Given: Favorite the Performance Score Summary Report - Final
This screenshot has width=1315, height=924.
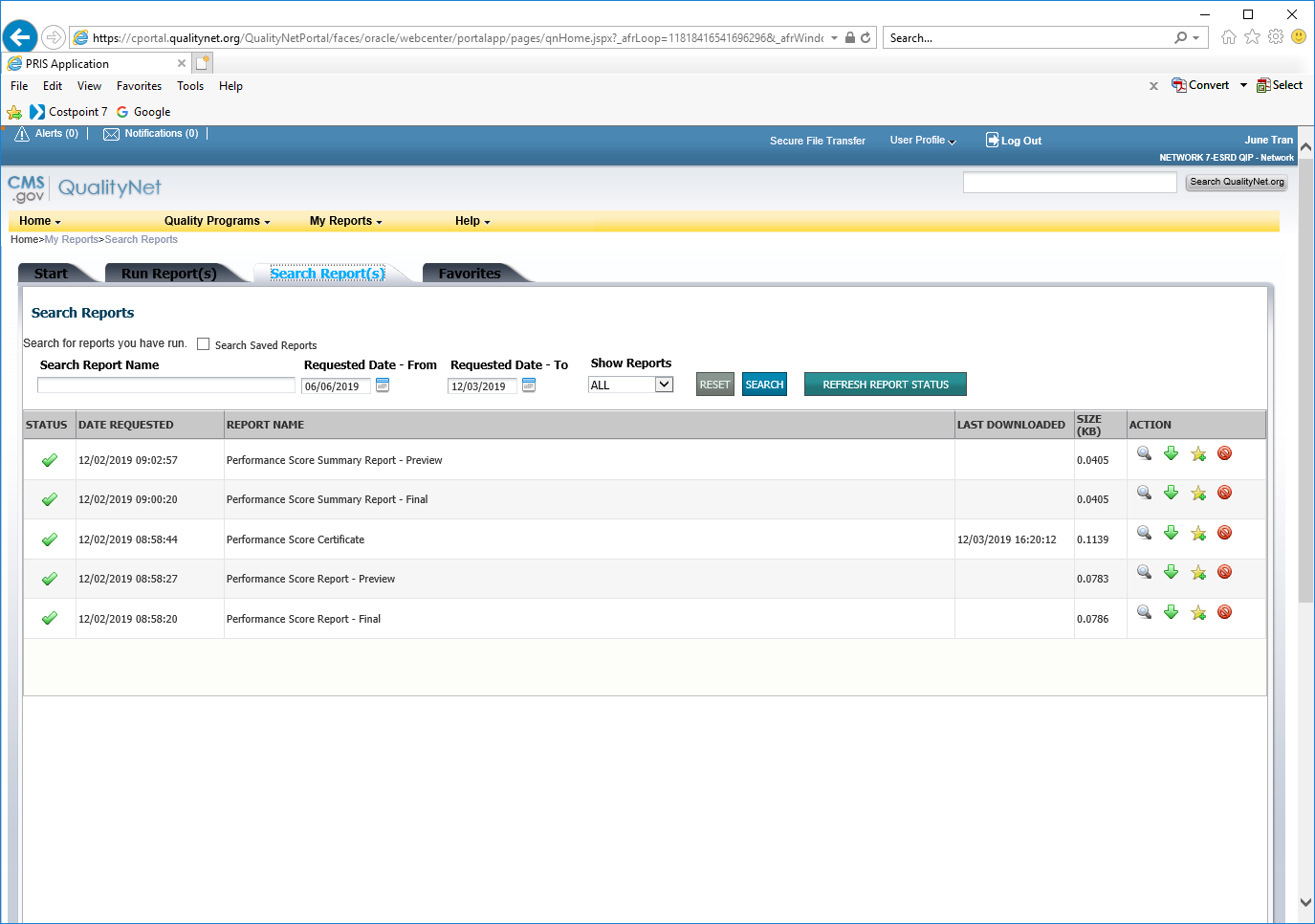Looking at the screenshot, I should [1198, 493].
